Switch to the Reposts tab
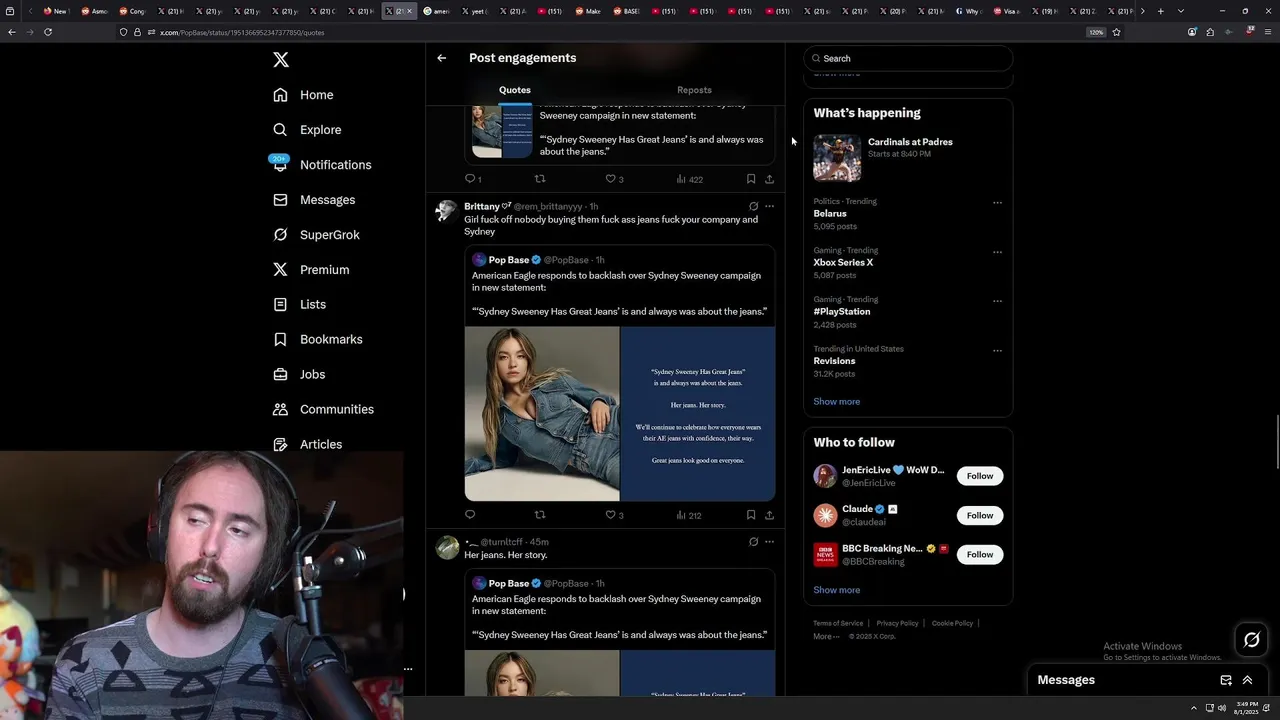 (x=694, y=90)
